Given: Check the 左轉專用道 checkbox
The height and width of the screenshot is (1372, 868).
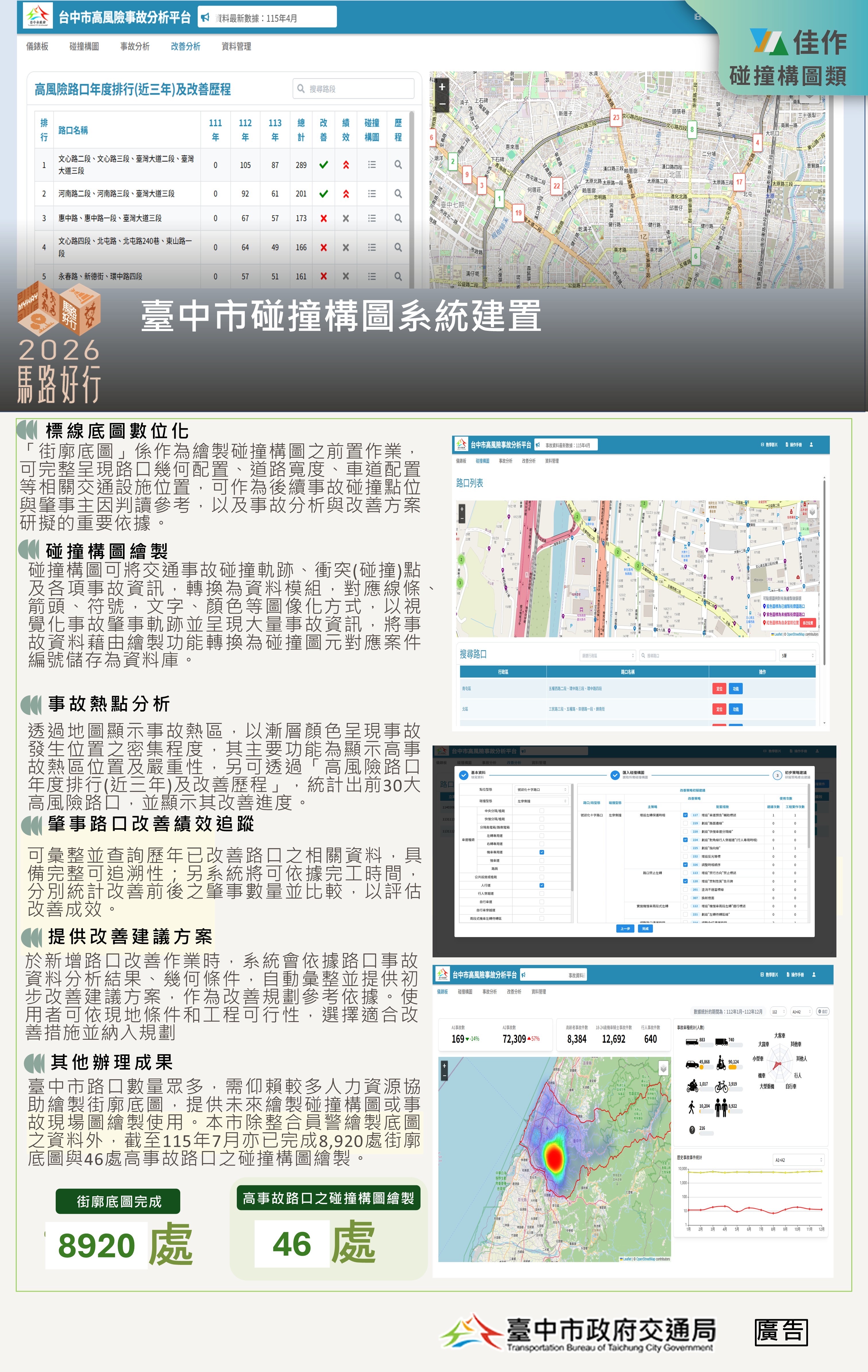Looking at the screenshot, I should (542, 836).
